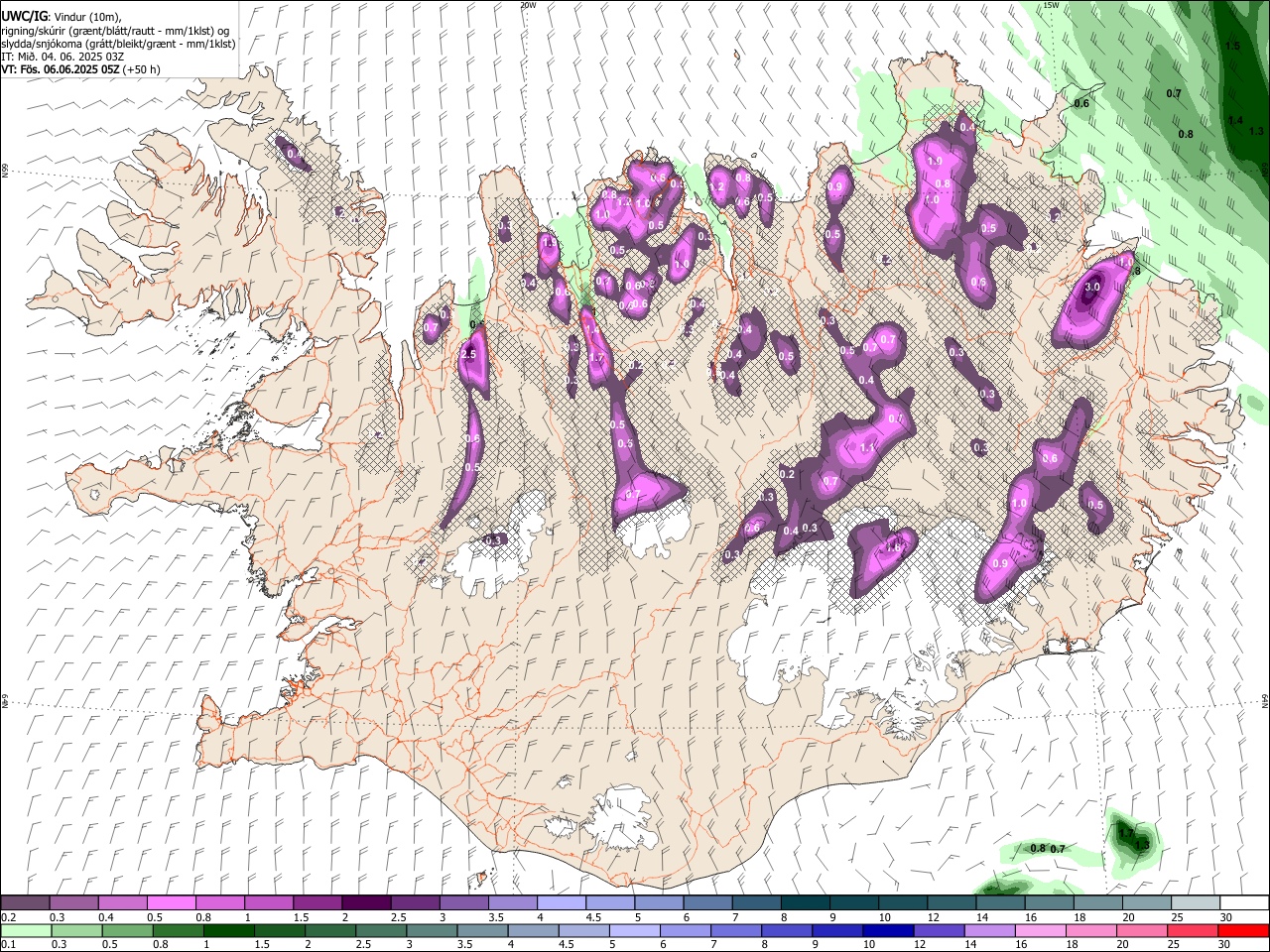
Task: Click the lower legend swatch between 0.5 and 0.8
Action: pyautogui.click(x=127, y=930)
